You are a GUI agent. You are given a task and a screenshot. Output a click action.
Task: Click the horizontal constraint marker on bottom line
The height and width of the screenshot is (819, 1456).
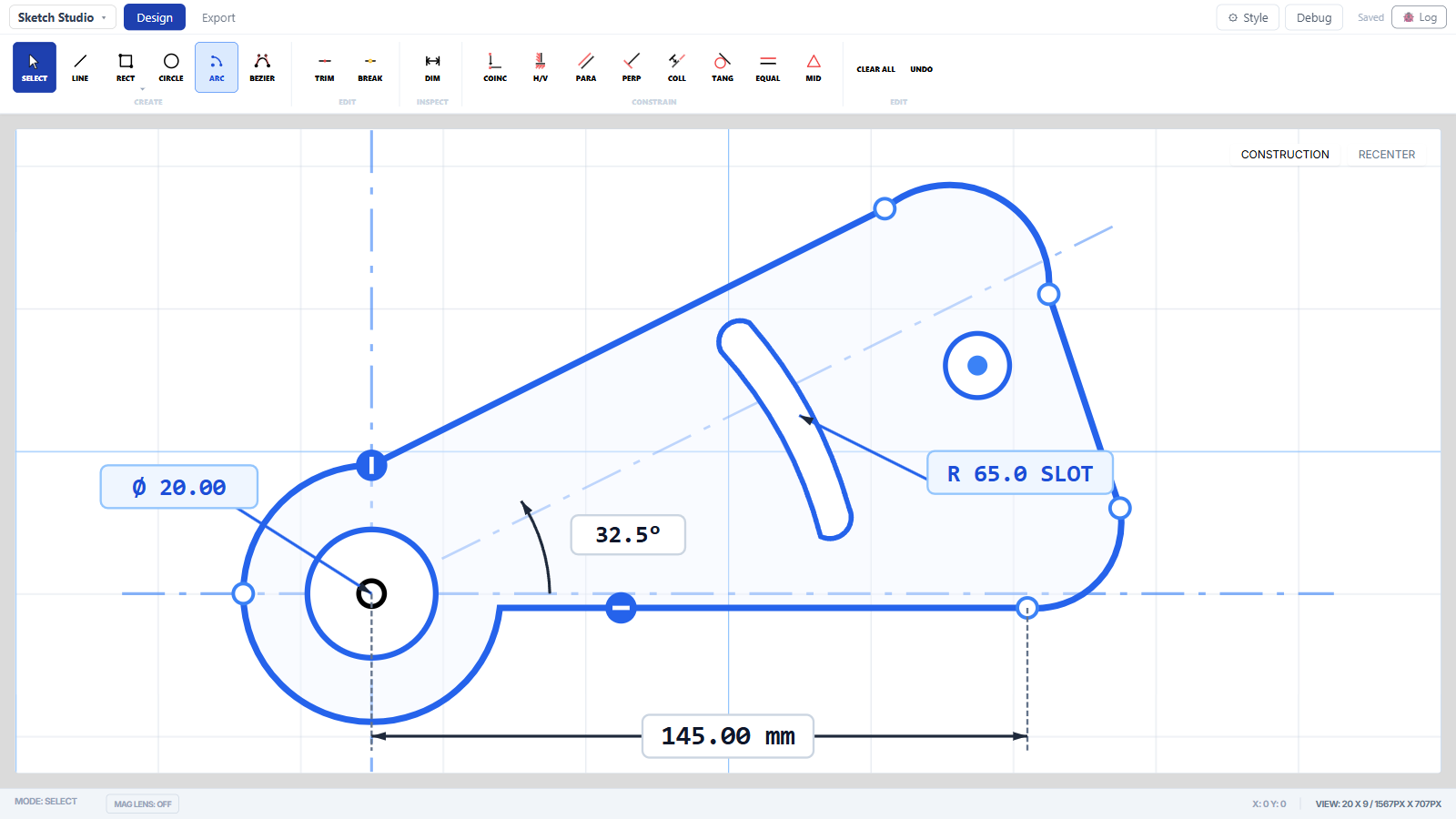pos(621,608)
